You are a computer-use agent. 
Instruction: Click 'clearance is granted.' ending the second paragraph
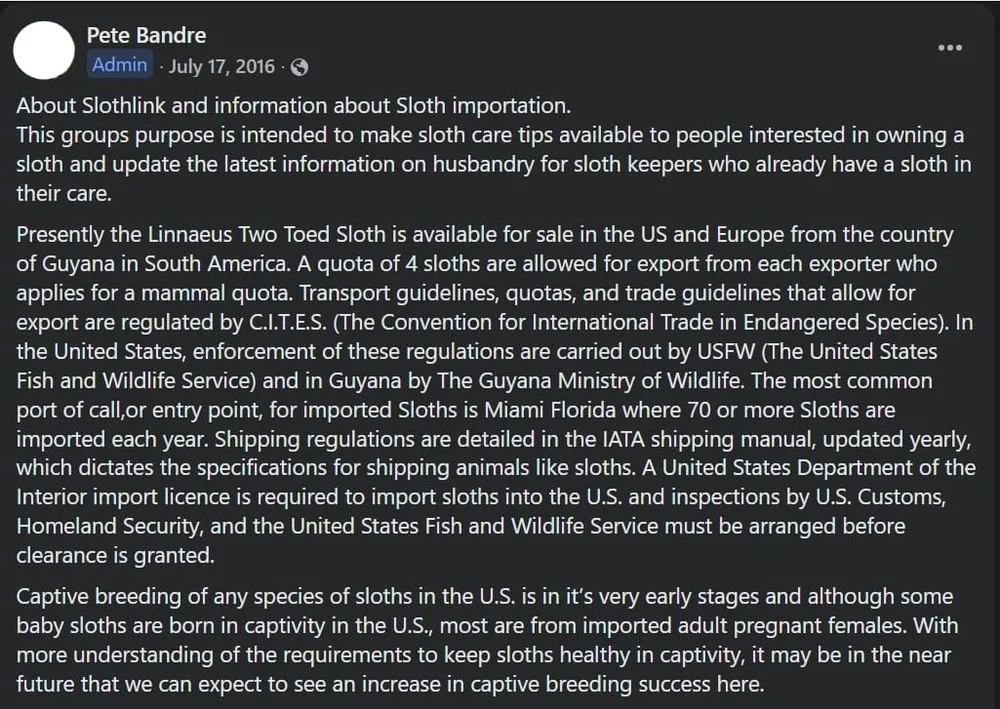tap(115, 555)
